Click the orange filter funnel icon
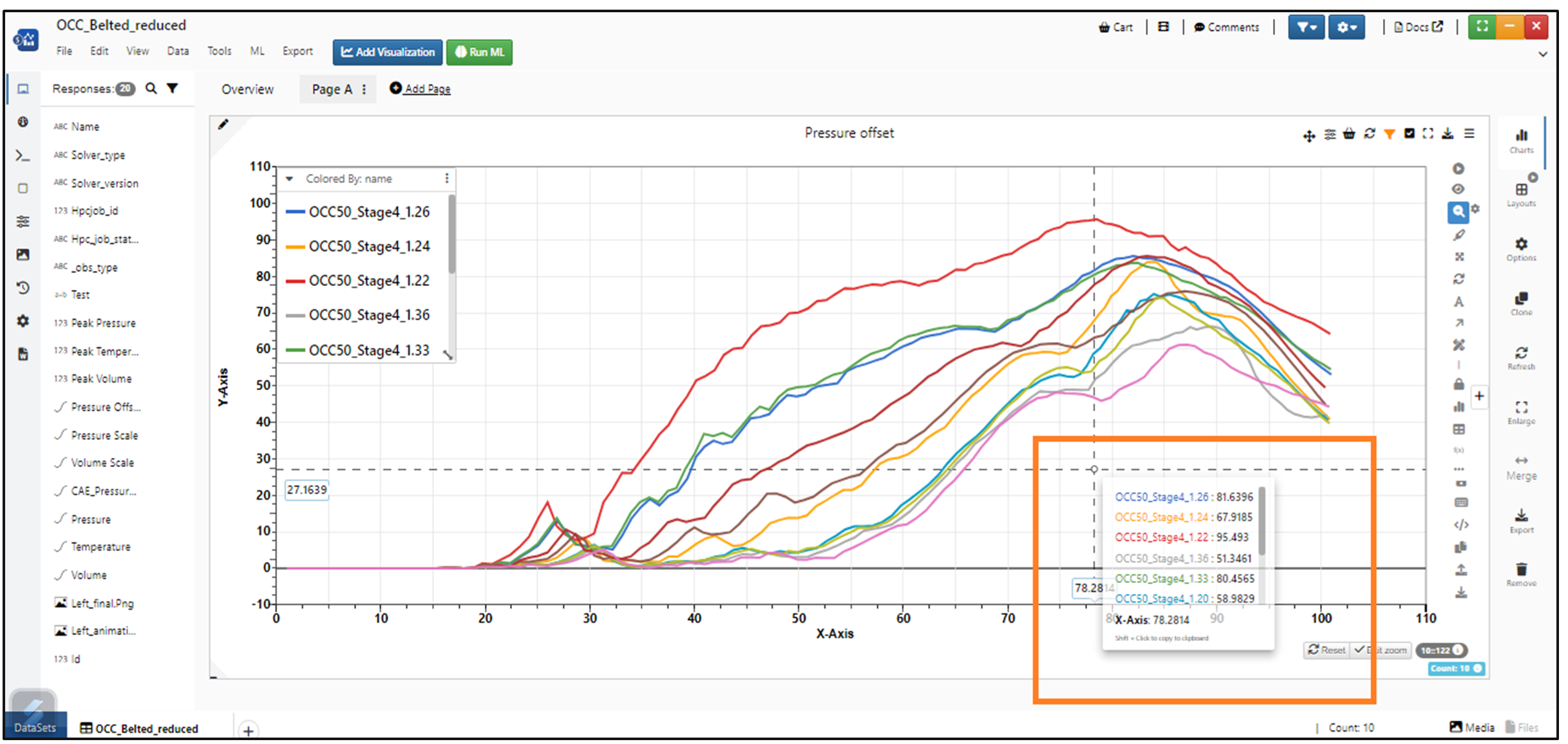 coord(1390,134)
